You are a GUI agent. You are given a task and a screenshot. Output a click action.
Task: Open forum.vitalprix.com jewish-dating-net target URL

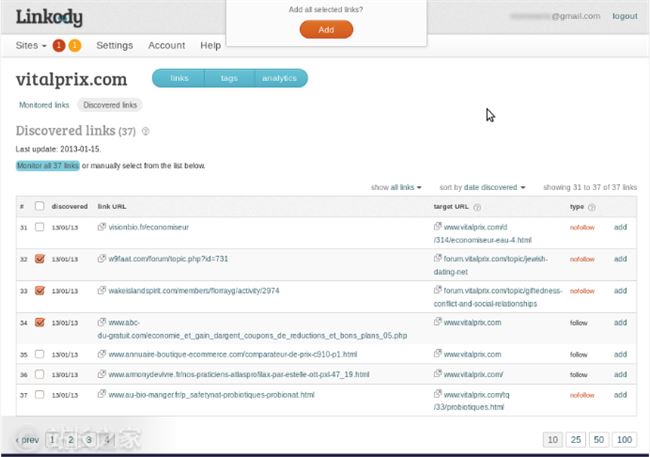point(491,265)
